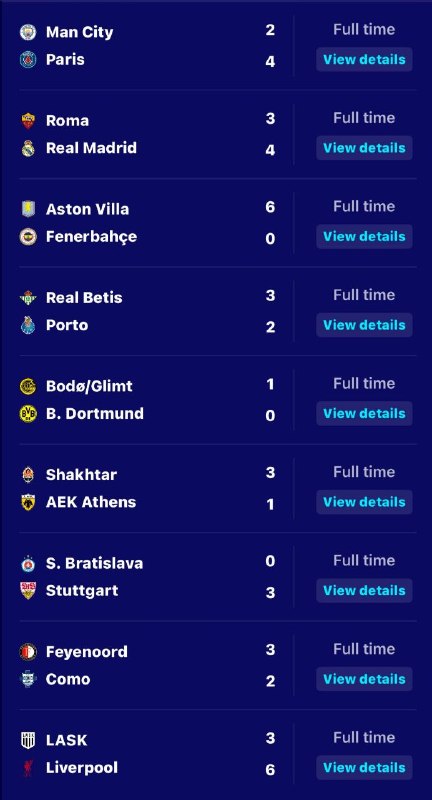View details for LASK vs Liverpool
The width and height of the screenshot is (432, 800).
point(364,767)
